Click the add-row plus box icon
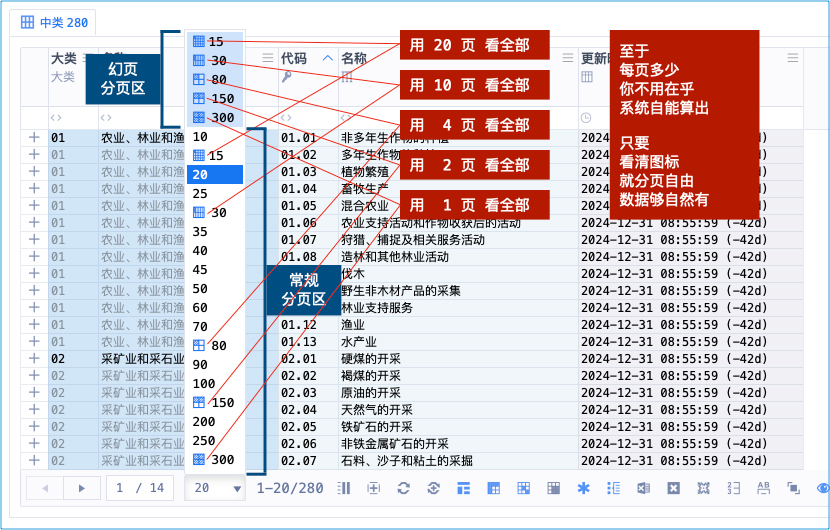 (373, 488)
